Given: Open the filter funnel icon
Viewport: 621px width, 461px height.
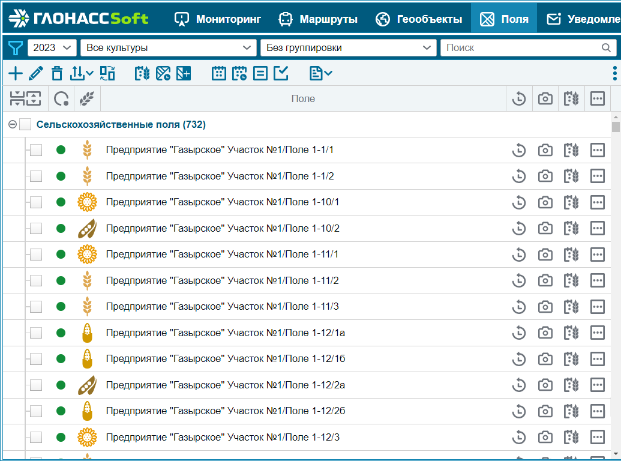Looking at the screenshot, I should (15, 48).
